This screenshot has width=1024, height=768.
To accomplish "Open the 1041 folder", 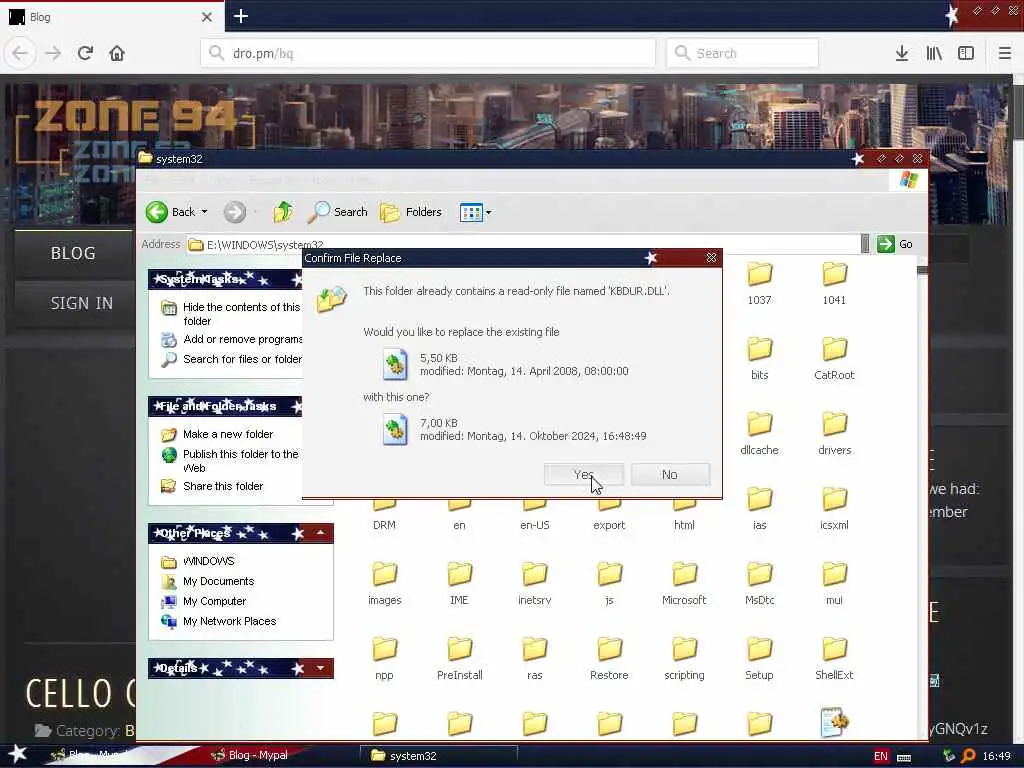I will point(834,283).
